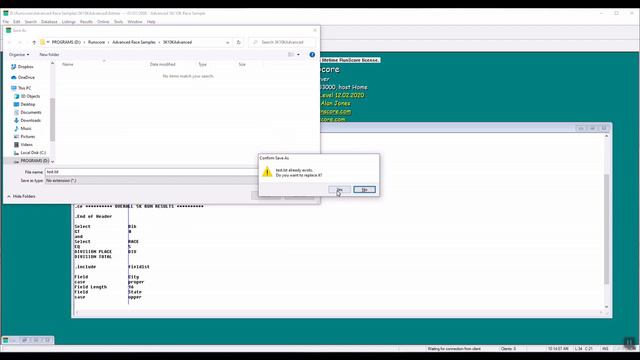Sort by Date modified column
This screenshot has width=640, height=360.
click(x=162, y=64)
